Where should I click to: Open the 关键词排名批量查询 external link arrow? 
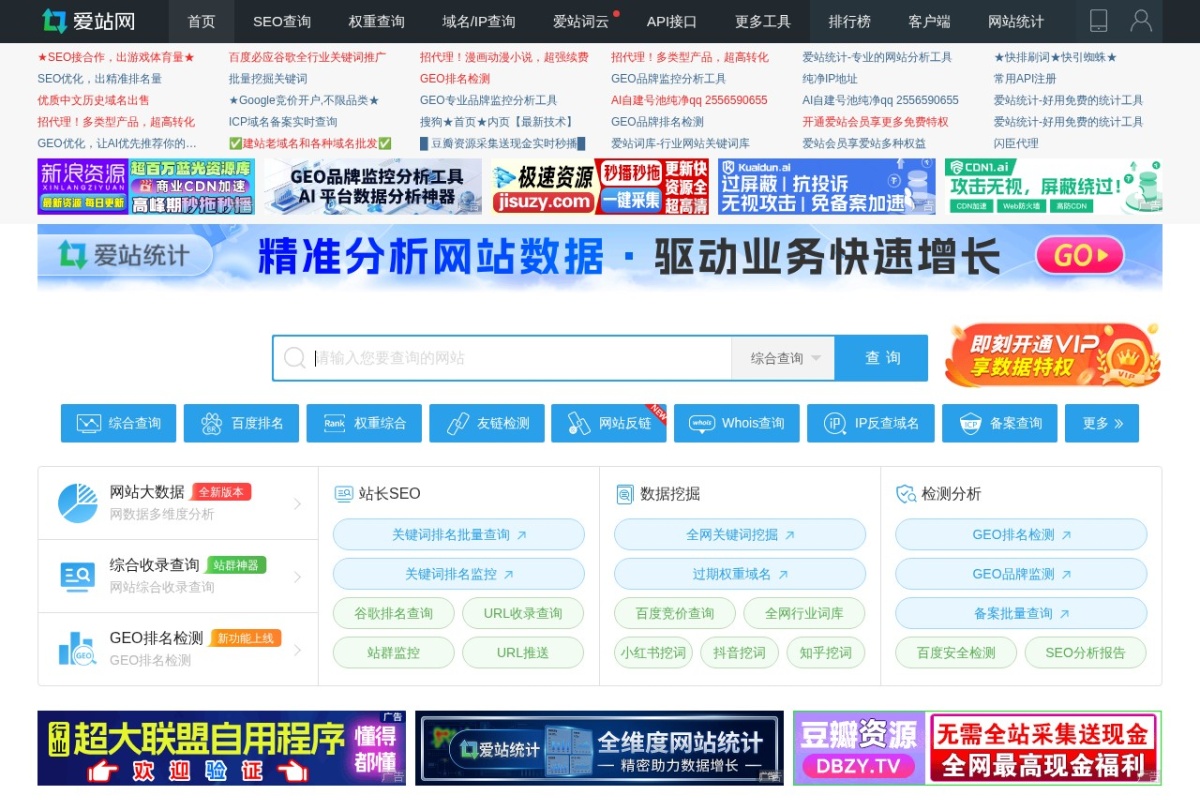[x=521, y=535]
